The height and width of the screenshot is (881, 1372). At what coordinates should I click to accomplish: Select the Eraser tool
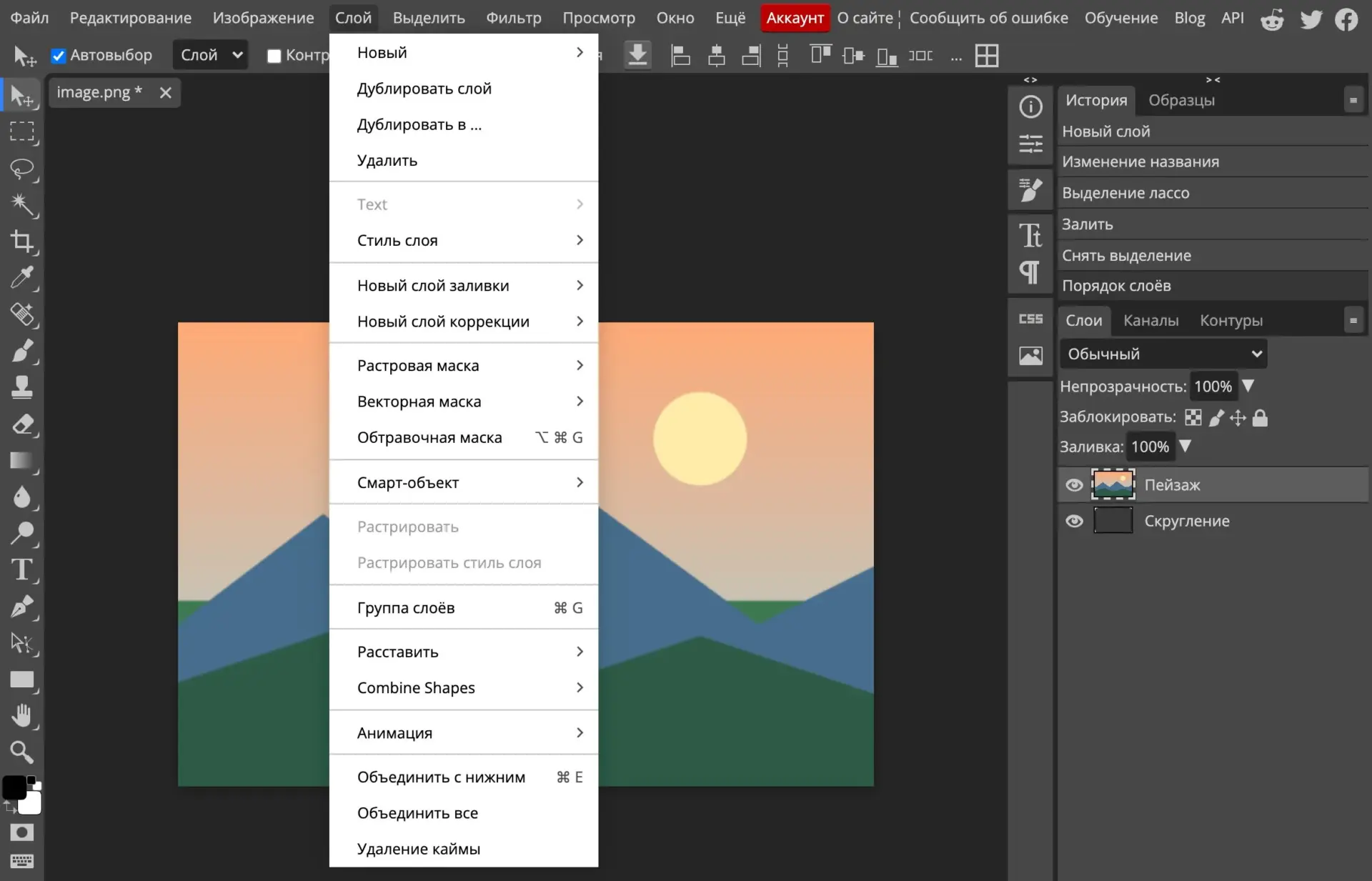coord(22,424)
